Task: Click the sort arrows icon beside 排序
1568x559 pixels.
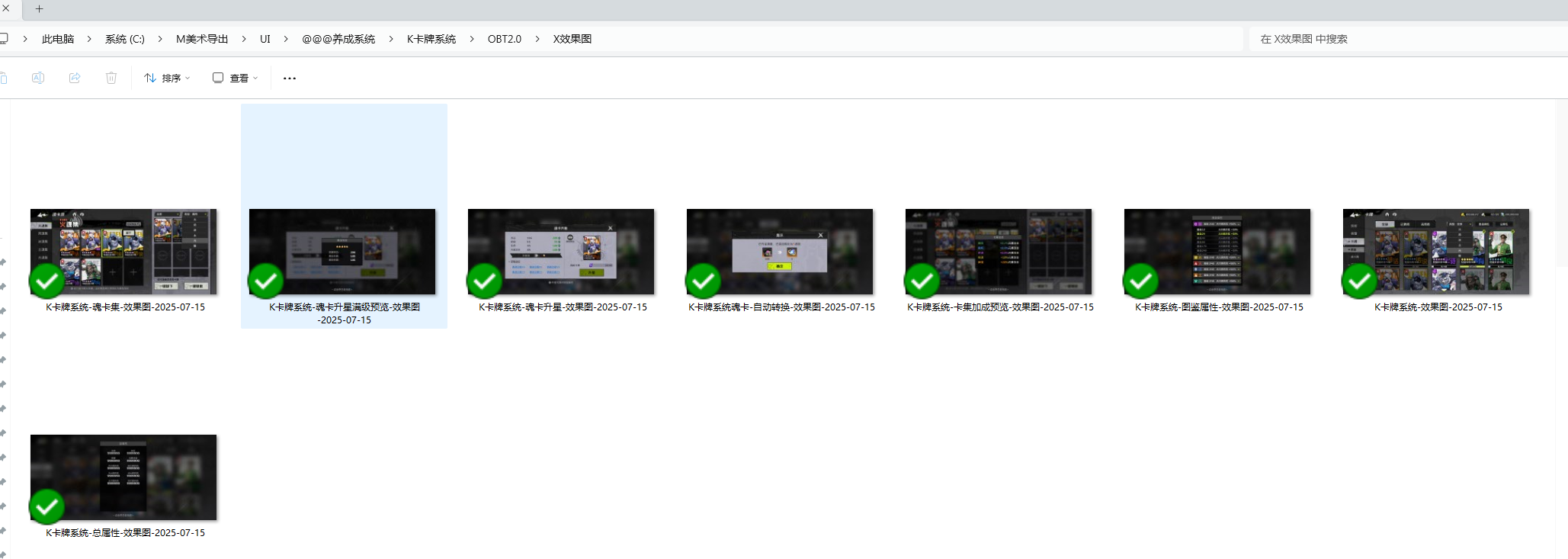Action: (x=150, y=78)
